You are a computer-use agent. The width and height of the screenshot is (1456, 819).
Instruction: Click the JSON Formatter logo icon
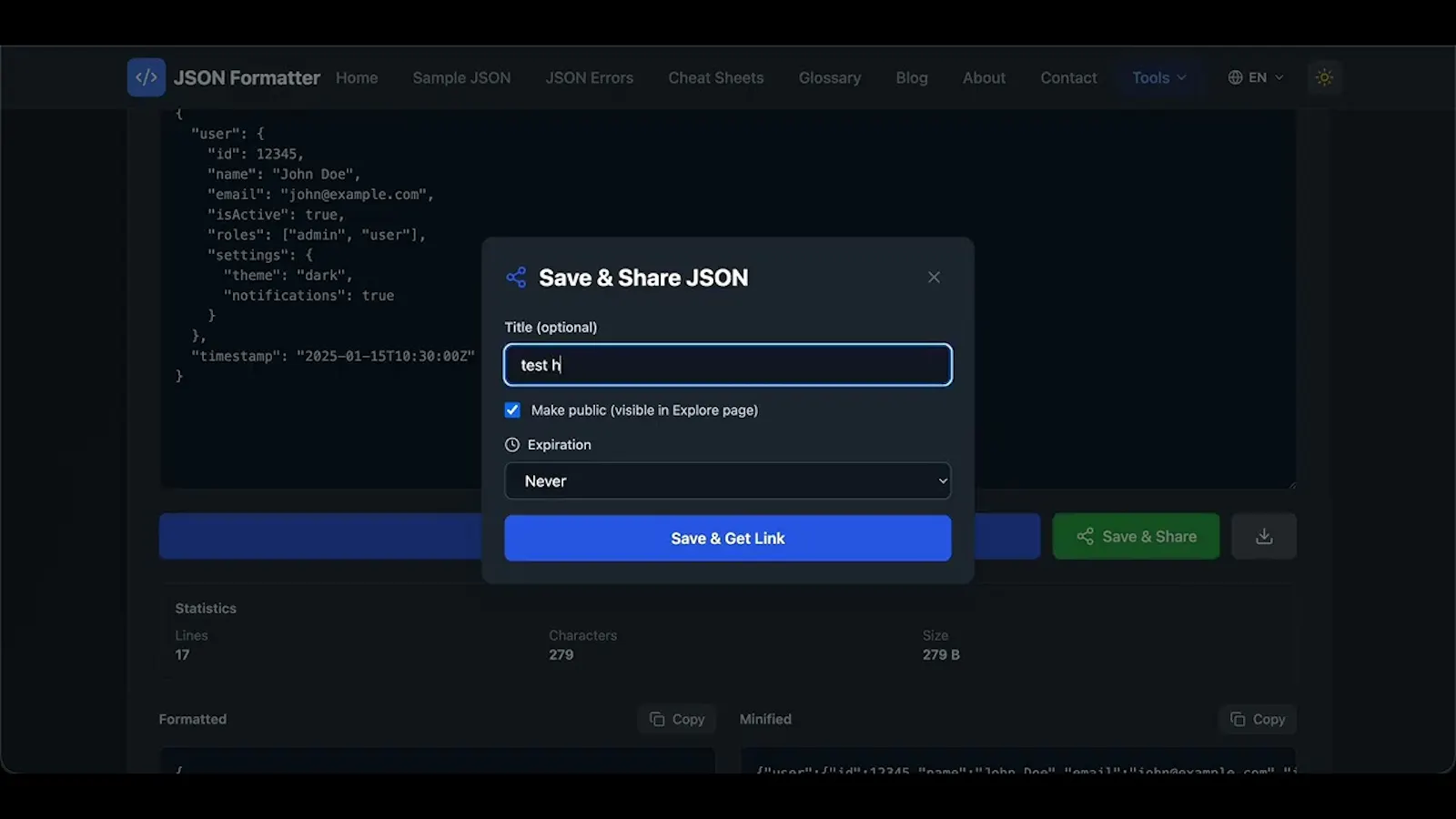tap(147, 77)
